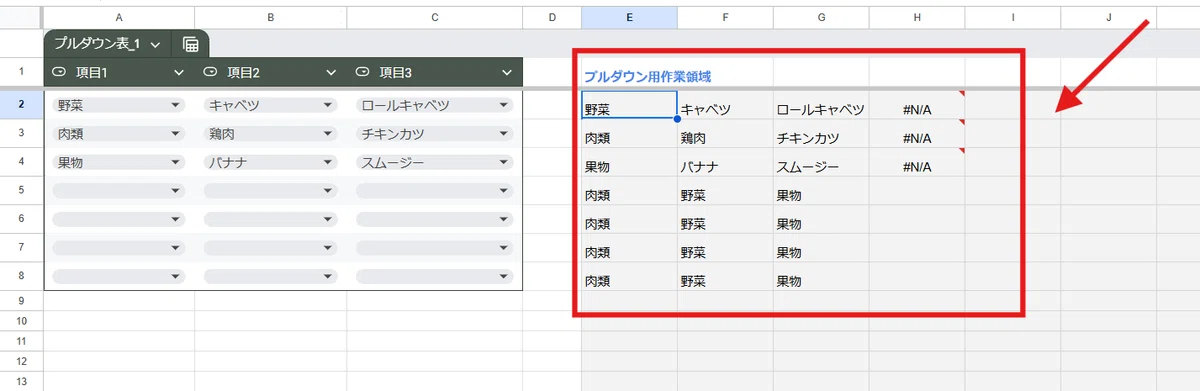The height and width of the screenshot is (391, 1200).
Task: Select row 13 header
Action: point(22,383)
